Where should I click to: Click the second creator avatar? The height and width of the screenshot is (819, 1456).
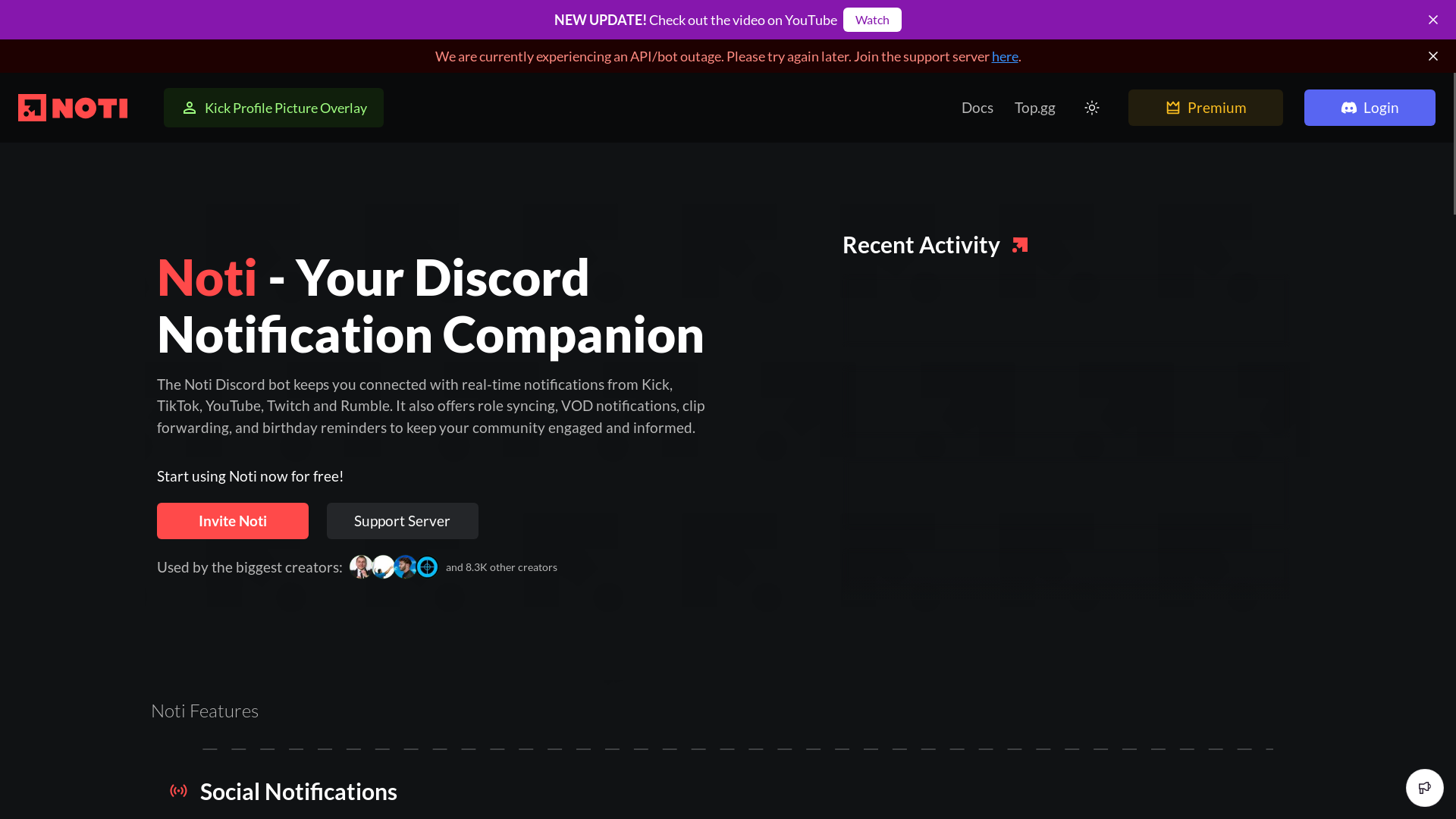coord(383,566)
